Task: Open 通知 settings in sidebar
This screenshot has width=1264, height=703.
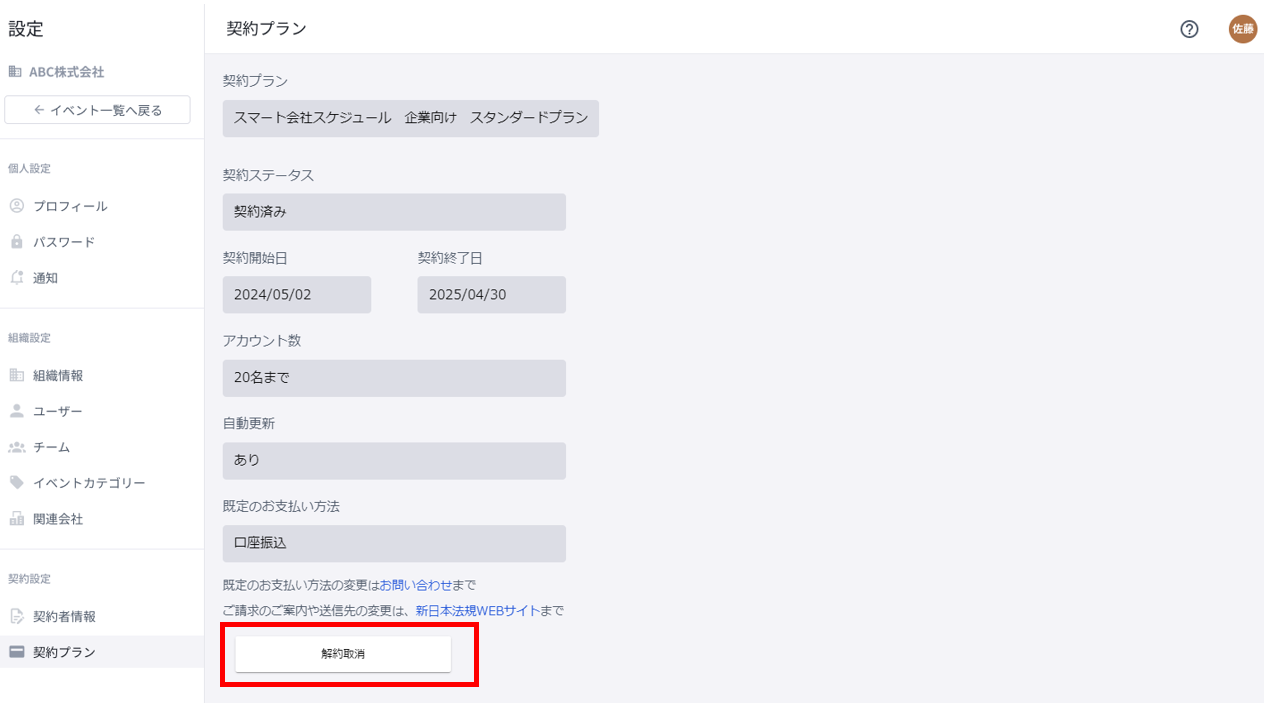Action: pyautogui.click(x=102, y=278)
